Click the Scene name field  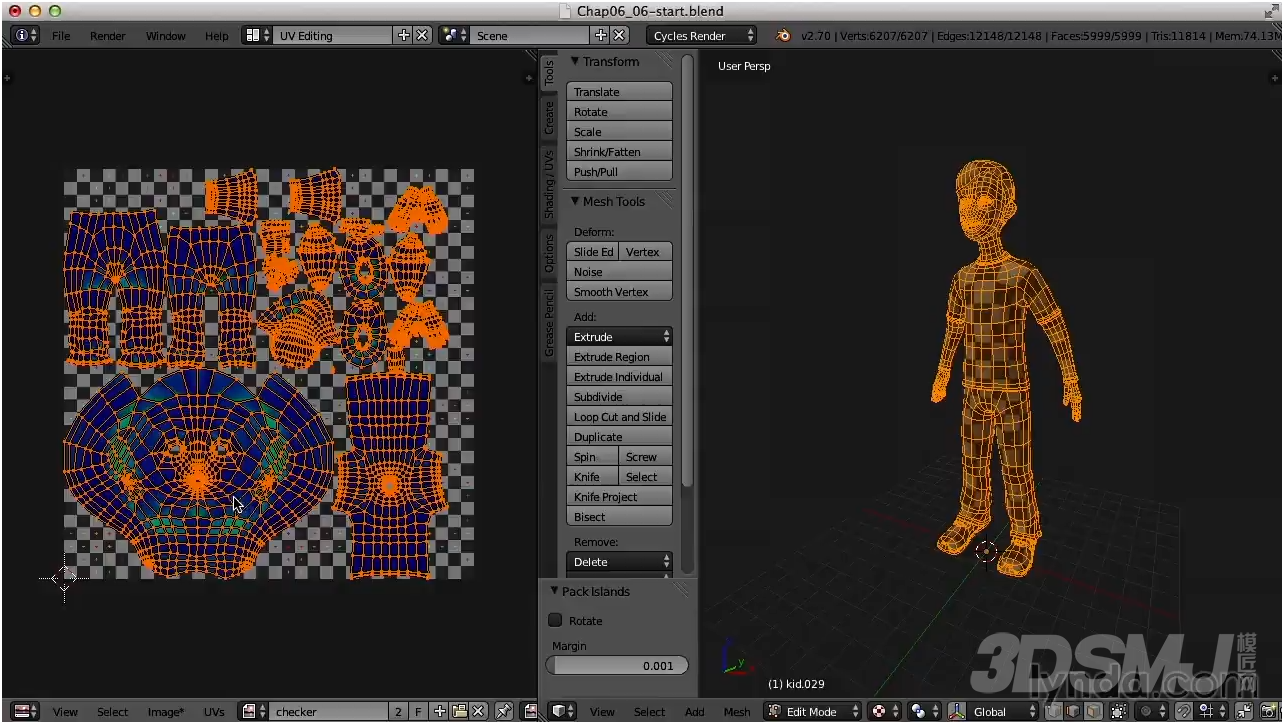point(531,35)
